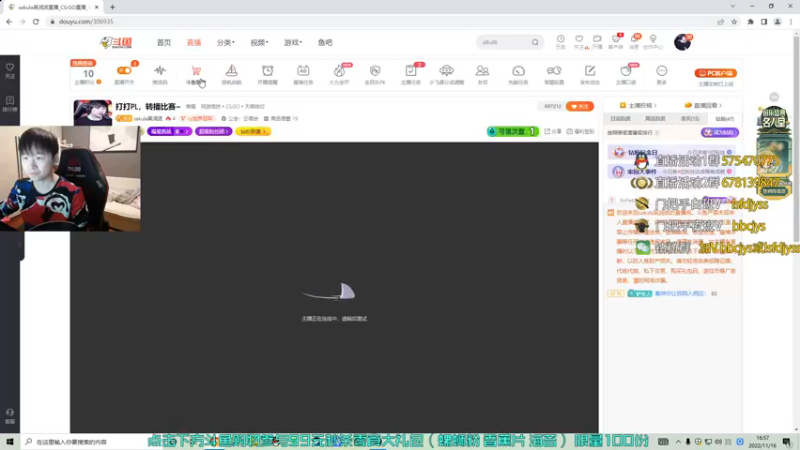Switch to the 周活跃度 tab
This screenshot has width=800, height=450.
pos(655,118)
